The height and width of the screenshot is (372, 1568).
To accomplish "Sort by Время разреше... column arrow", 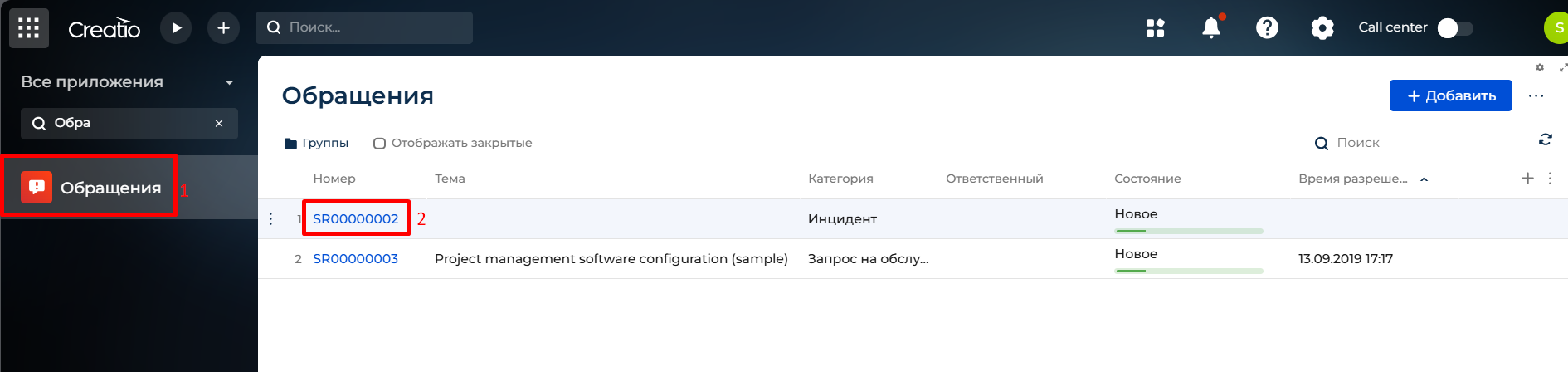I will (x=1424, y=179).
